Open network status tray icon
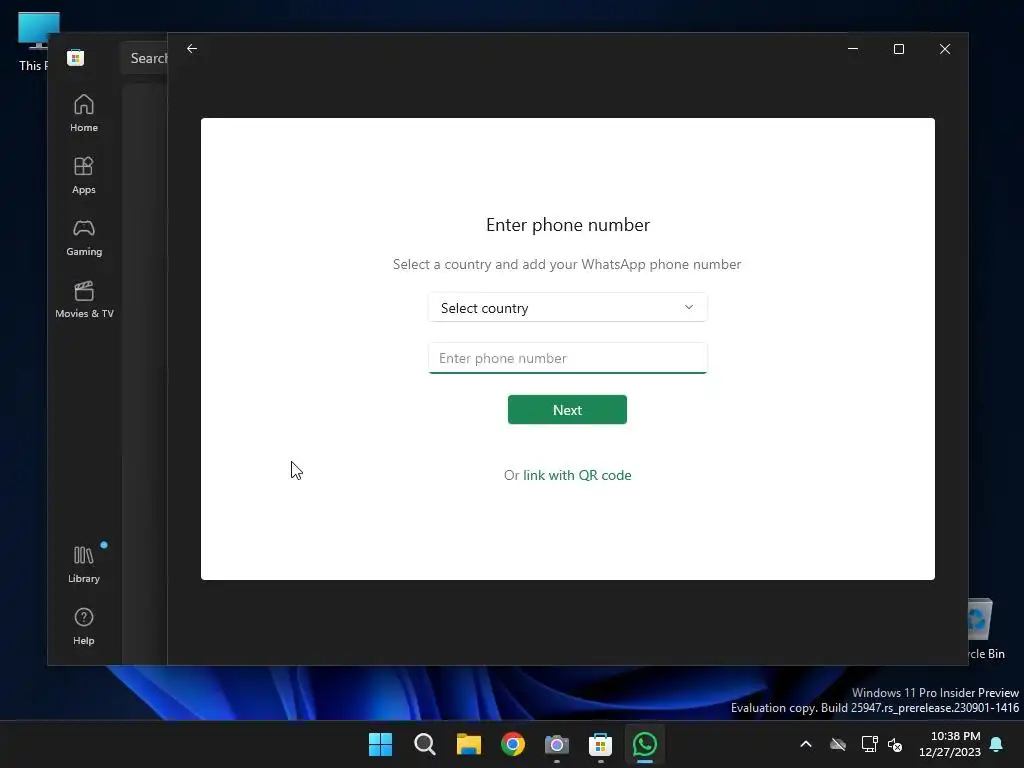This screenshot has width=1024, height=768. coord(869,744)
